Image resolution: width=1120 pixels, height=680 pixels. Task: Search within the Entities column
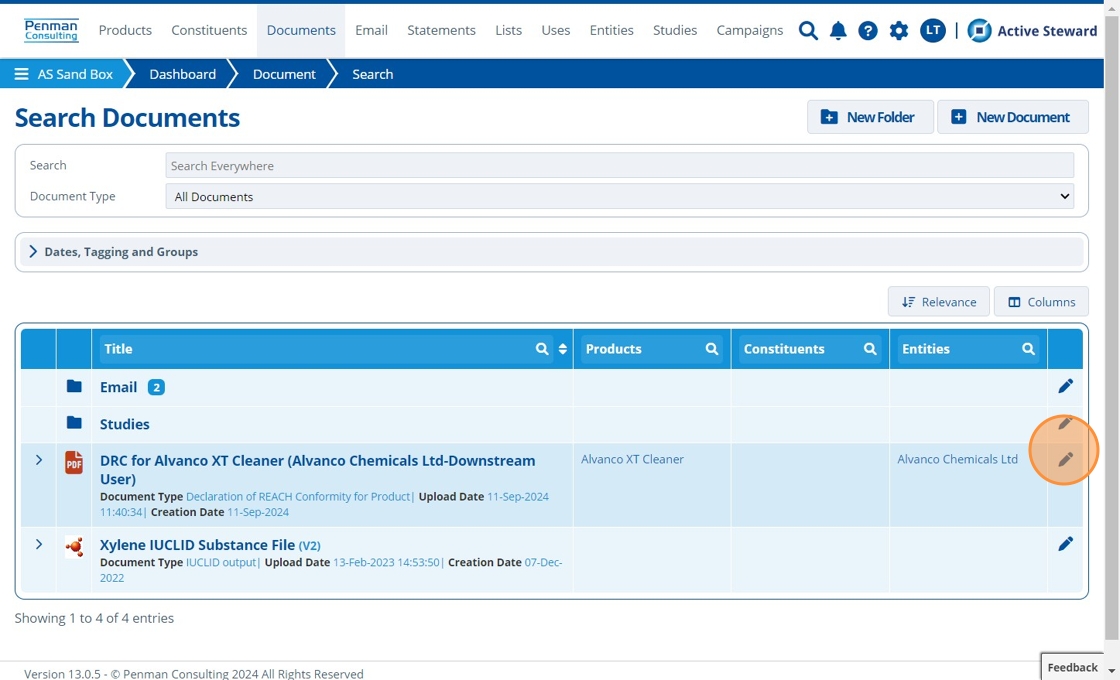(1028, 349)
